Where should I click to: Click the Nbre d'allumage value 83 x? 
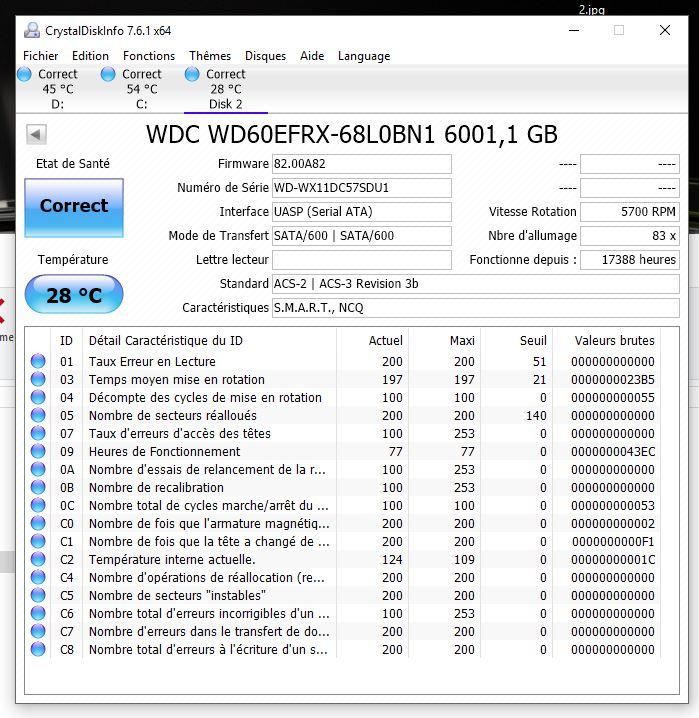(630, 236)
